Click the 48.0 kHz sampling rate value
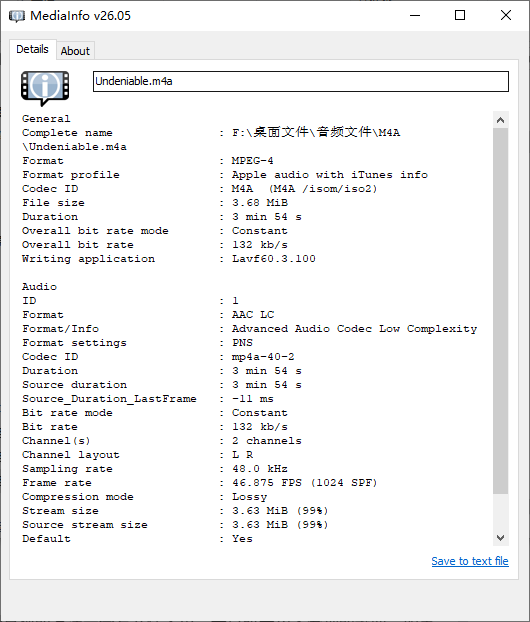Screen dimensions: 530x622 (x=260, y=468)
